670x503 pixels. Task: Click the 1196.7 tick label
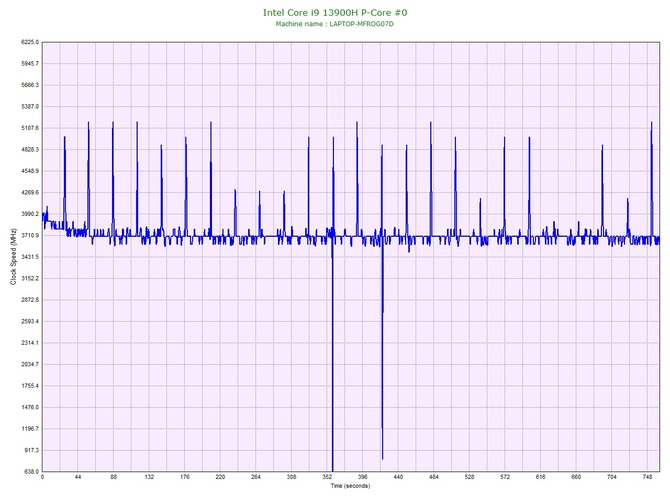[30, 429]
